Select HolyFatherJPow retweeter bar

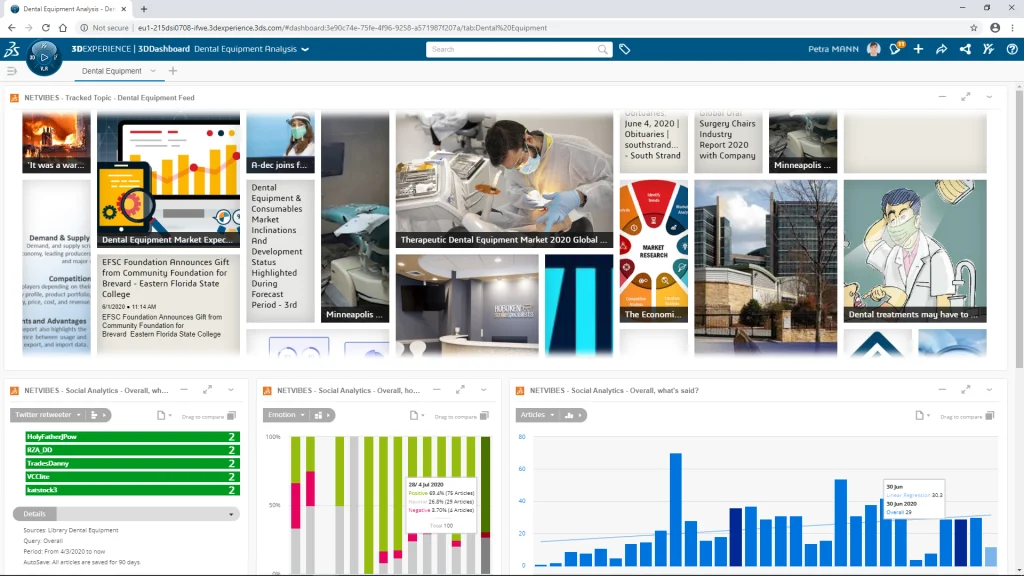132,436
